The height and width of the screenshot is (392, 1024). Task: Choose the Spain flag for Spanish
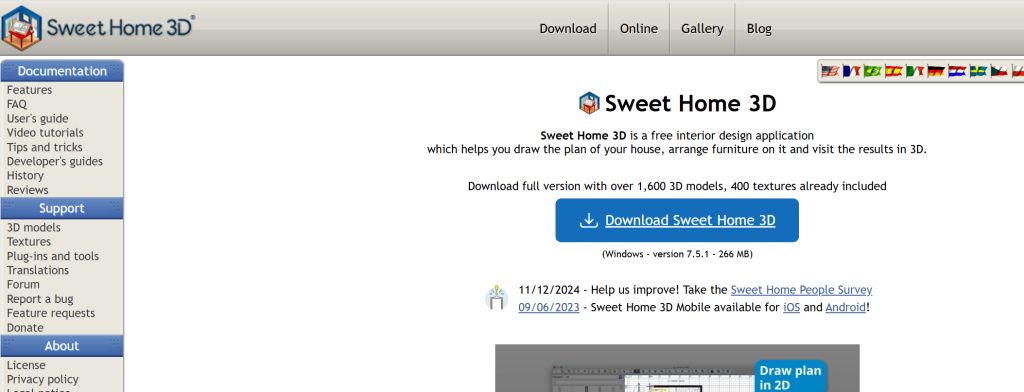point(894,71)
